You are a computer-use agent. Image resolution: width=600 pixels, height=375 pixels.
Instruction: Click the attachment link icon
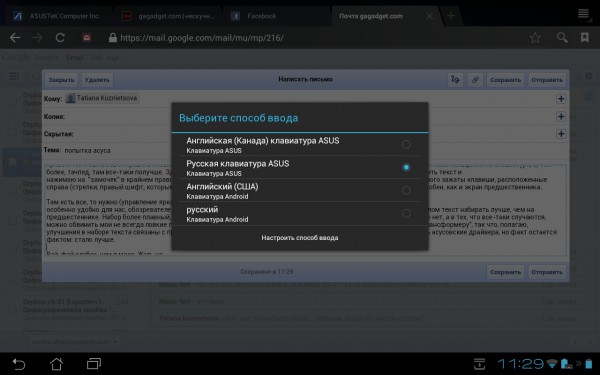[x=475, y=80]
